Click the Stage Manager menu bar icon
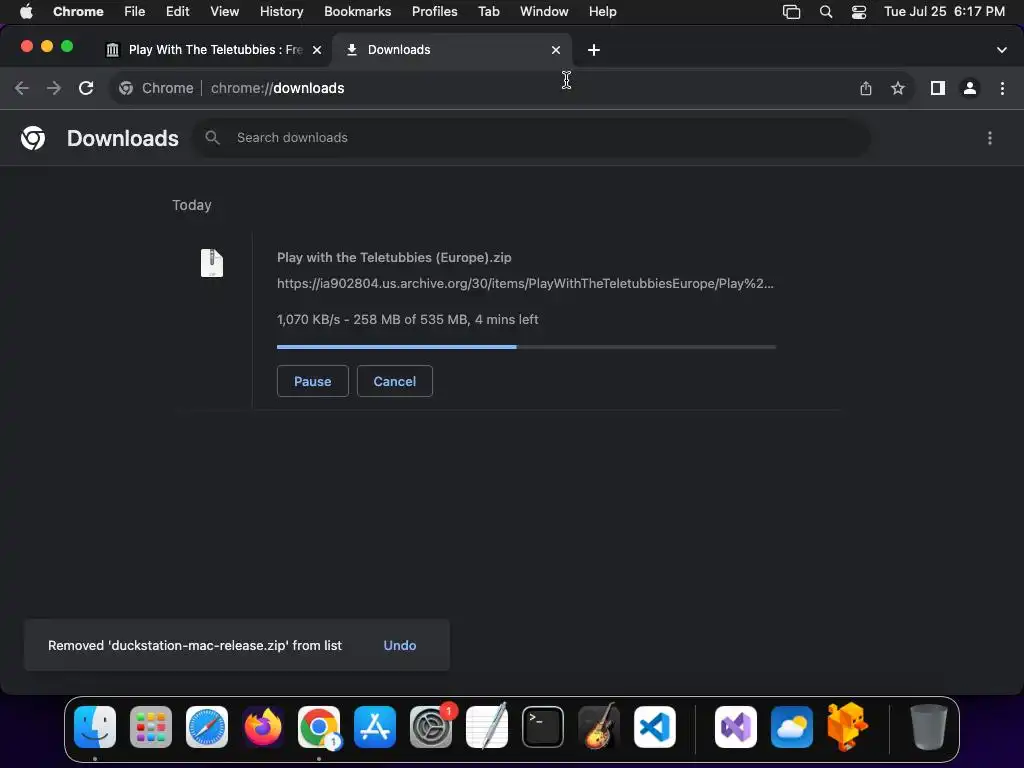 (x=792, y=12)
